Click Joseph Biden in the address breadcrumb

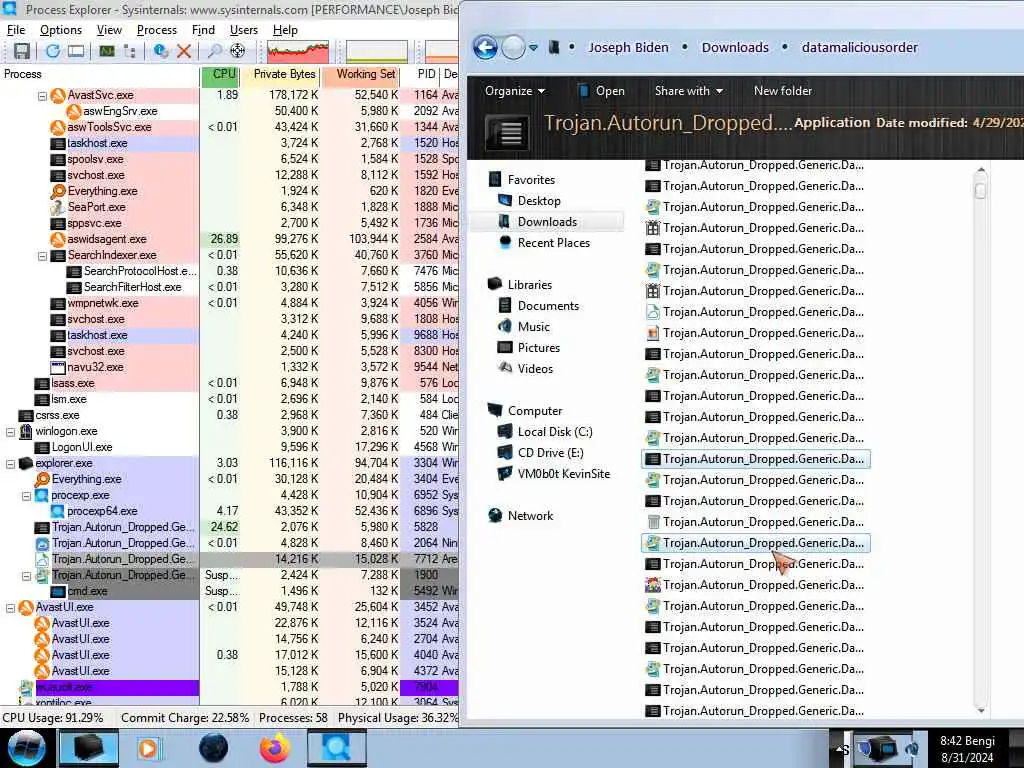pos(628,48)
